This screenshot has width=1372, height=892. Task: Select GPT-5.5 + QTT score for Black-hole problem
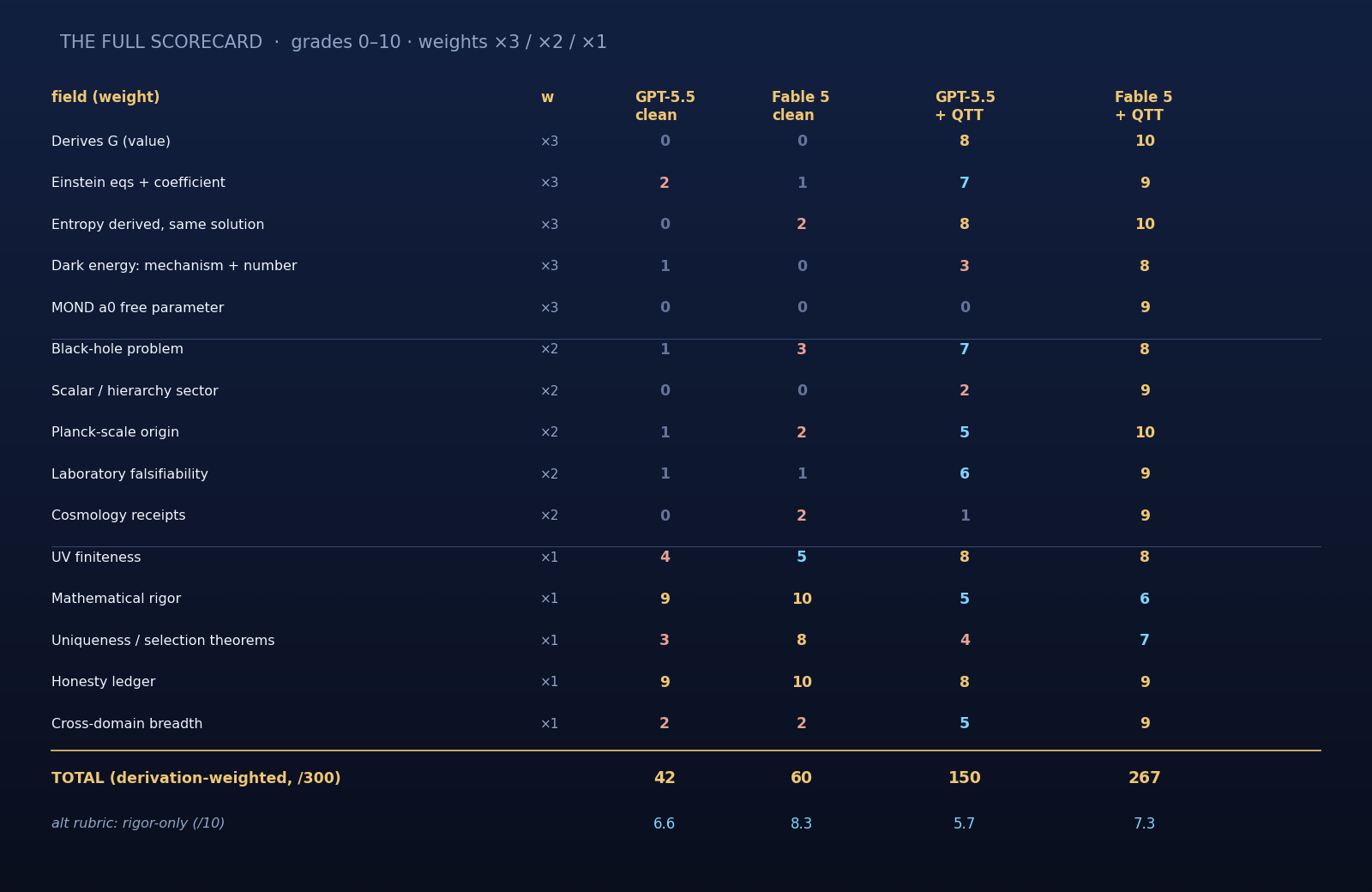coord(965,349)
